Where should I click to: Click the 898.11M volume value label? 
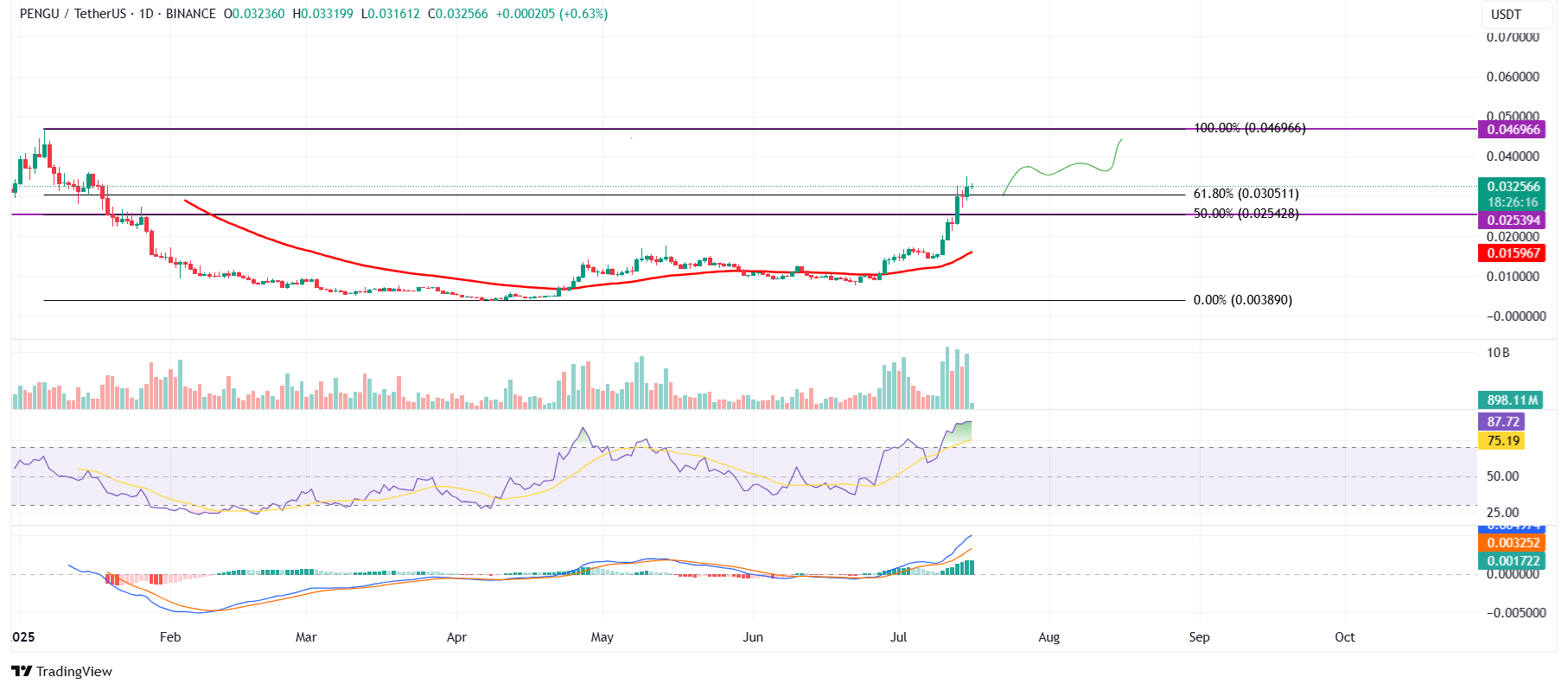[1513, 400]
